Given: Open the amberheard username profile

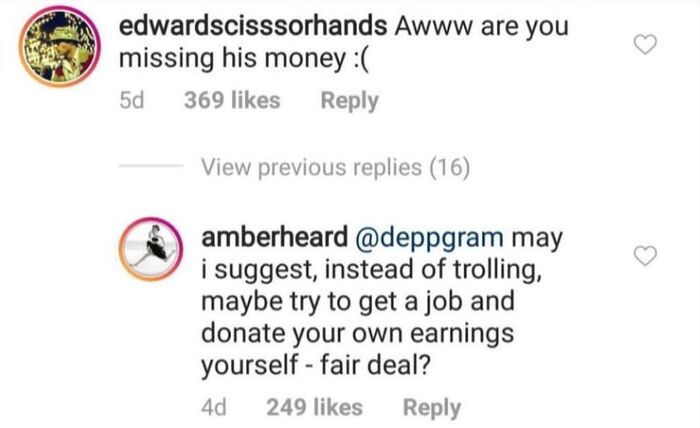Looking at the screenshot, I should [274, 237].
